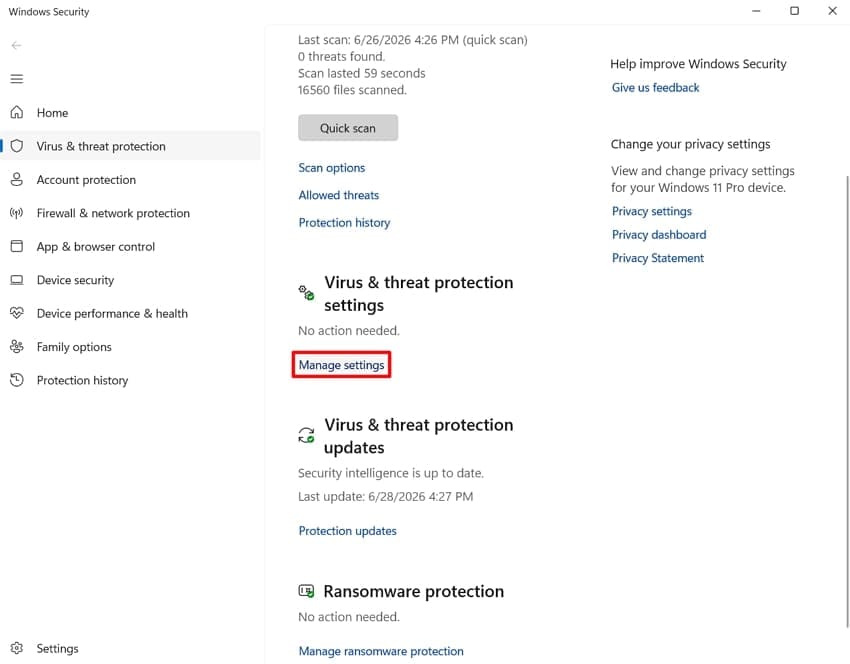Open Manage settings link
This screenshot has width=850, height=664.
(342, 365)
